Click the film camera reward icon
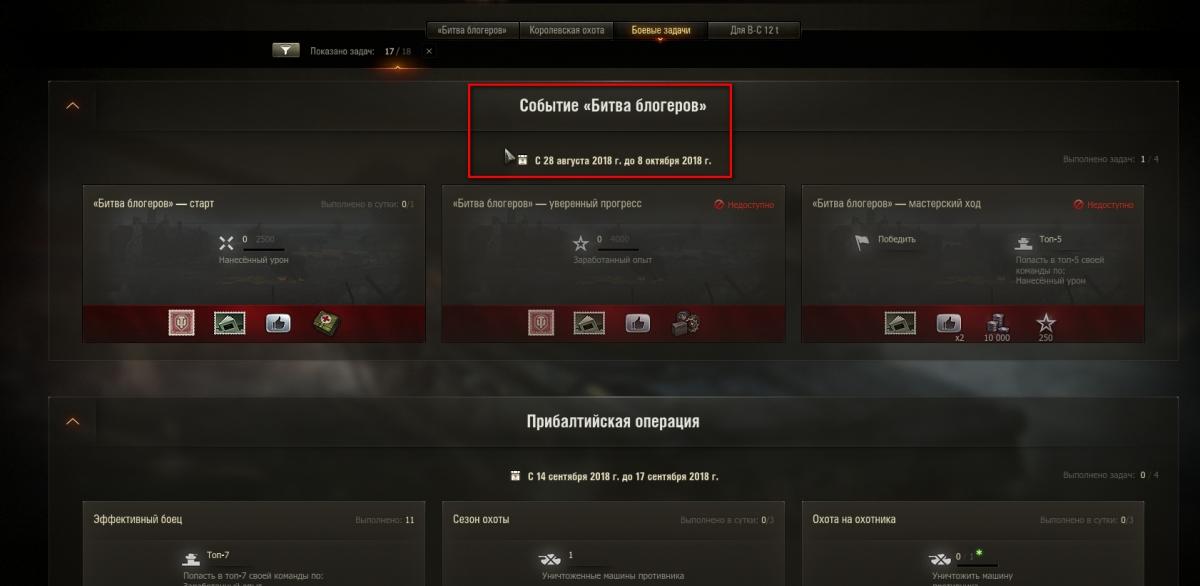The width and height of the screenshot is (1200, 586). (x=686, y=323)
